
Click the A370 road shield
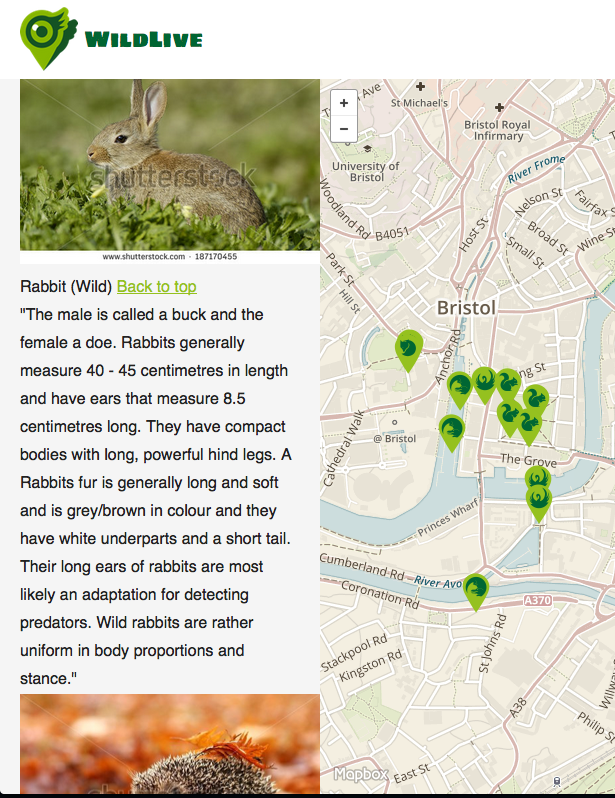(x=538, y=601)
